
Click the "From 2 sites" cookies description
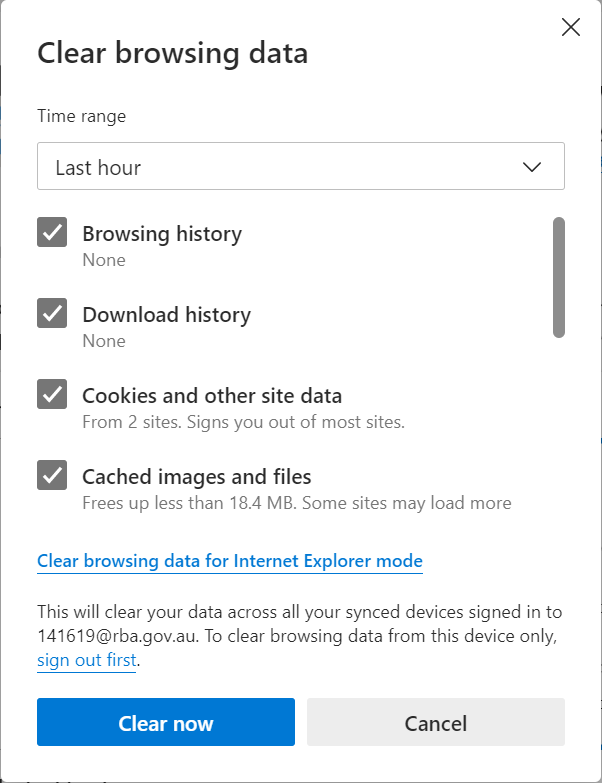click(x=243, y=422)
